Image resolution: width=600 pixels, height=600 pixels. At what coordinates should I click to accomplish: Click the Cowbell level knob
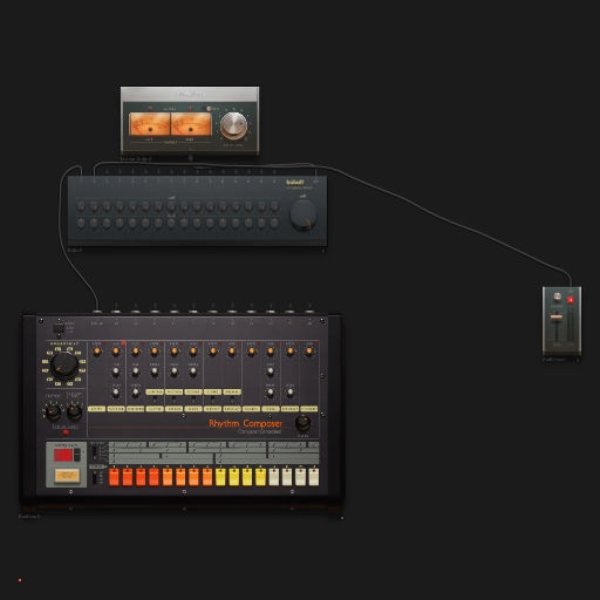(x=251, y=351)
